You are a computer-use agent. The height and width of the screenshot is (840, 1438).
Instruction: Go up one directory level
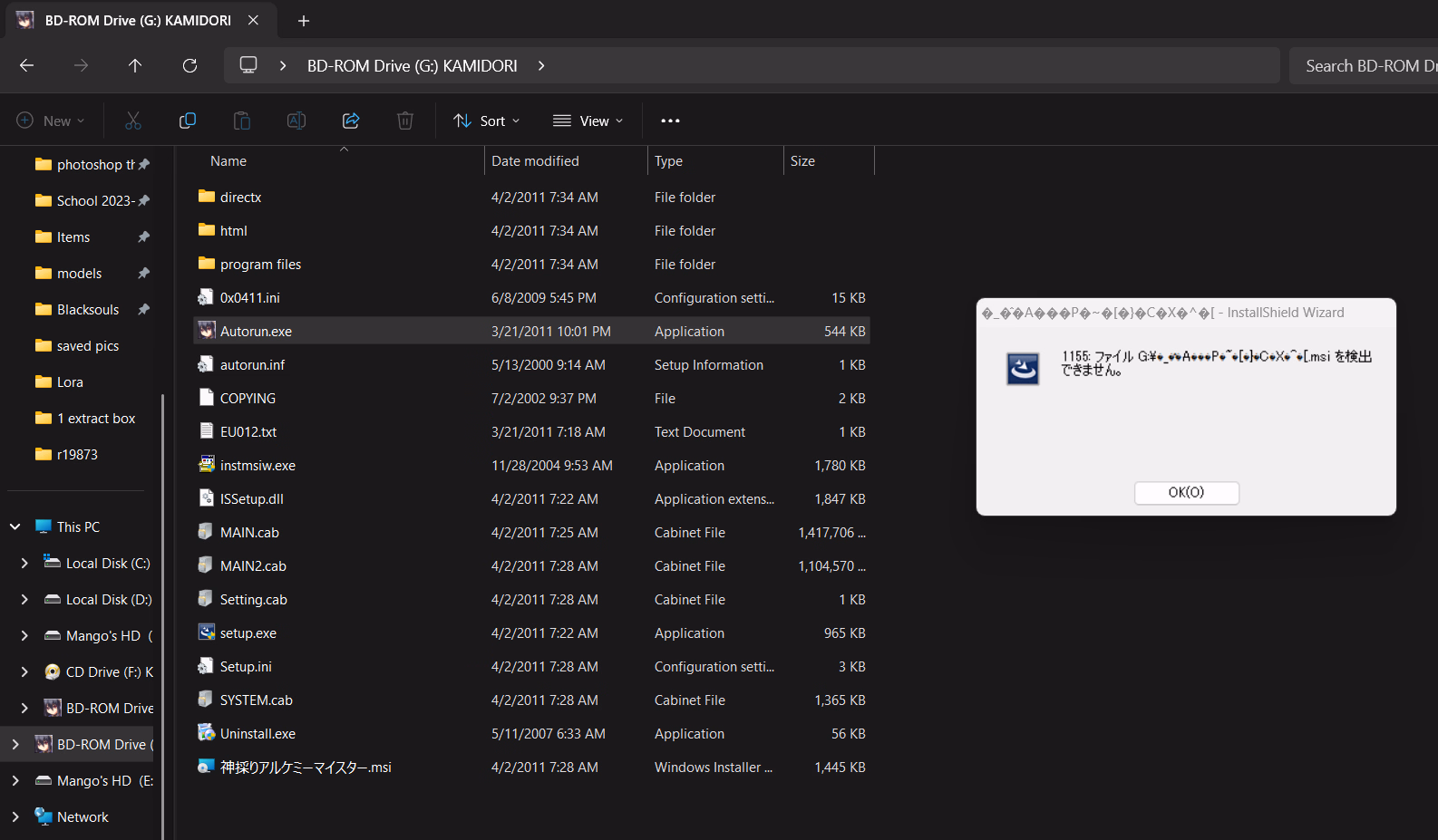[x=135, y=65]
